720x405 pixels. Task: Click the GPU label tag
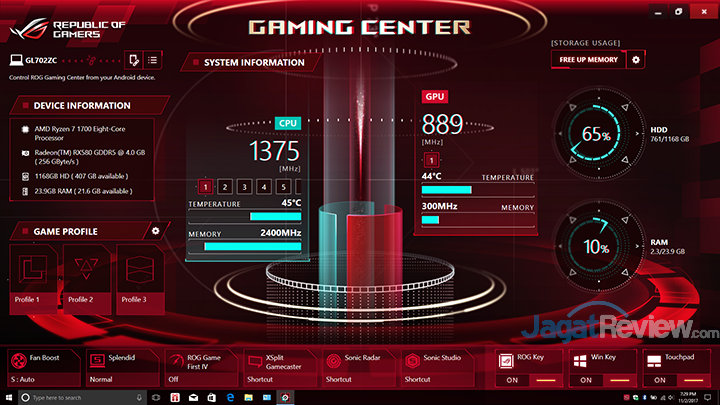point(434,96)
